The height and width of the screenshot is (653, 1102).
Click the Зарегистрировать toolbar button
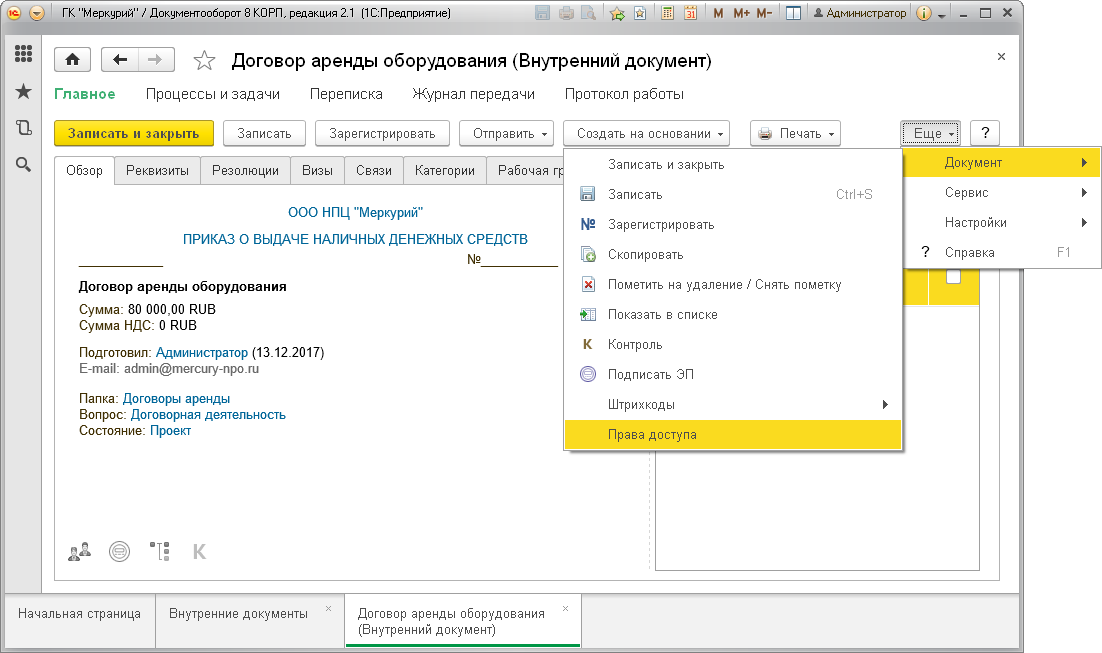click(x=382, y=133)
